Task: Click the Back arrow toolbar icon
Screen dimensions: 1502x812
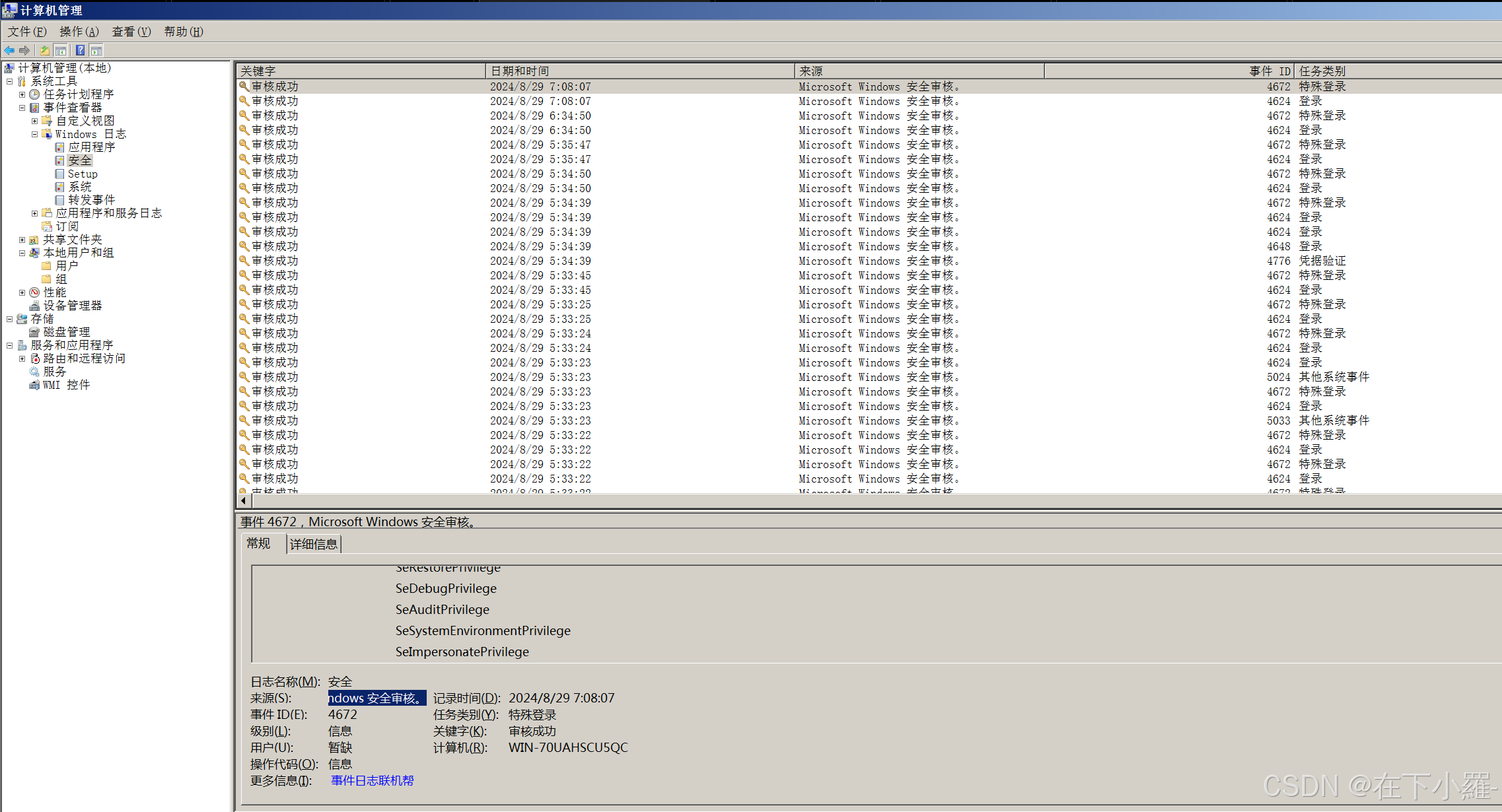Action: 9,50
